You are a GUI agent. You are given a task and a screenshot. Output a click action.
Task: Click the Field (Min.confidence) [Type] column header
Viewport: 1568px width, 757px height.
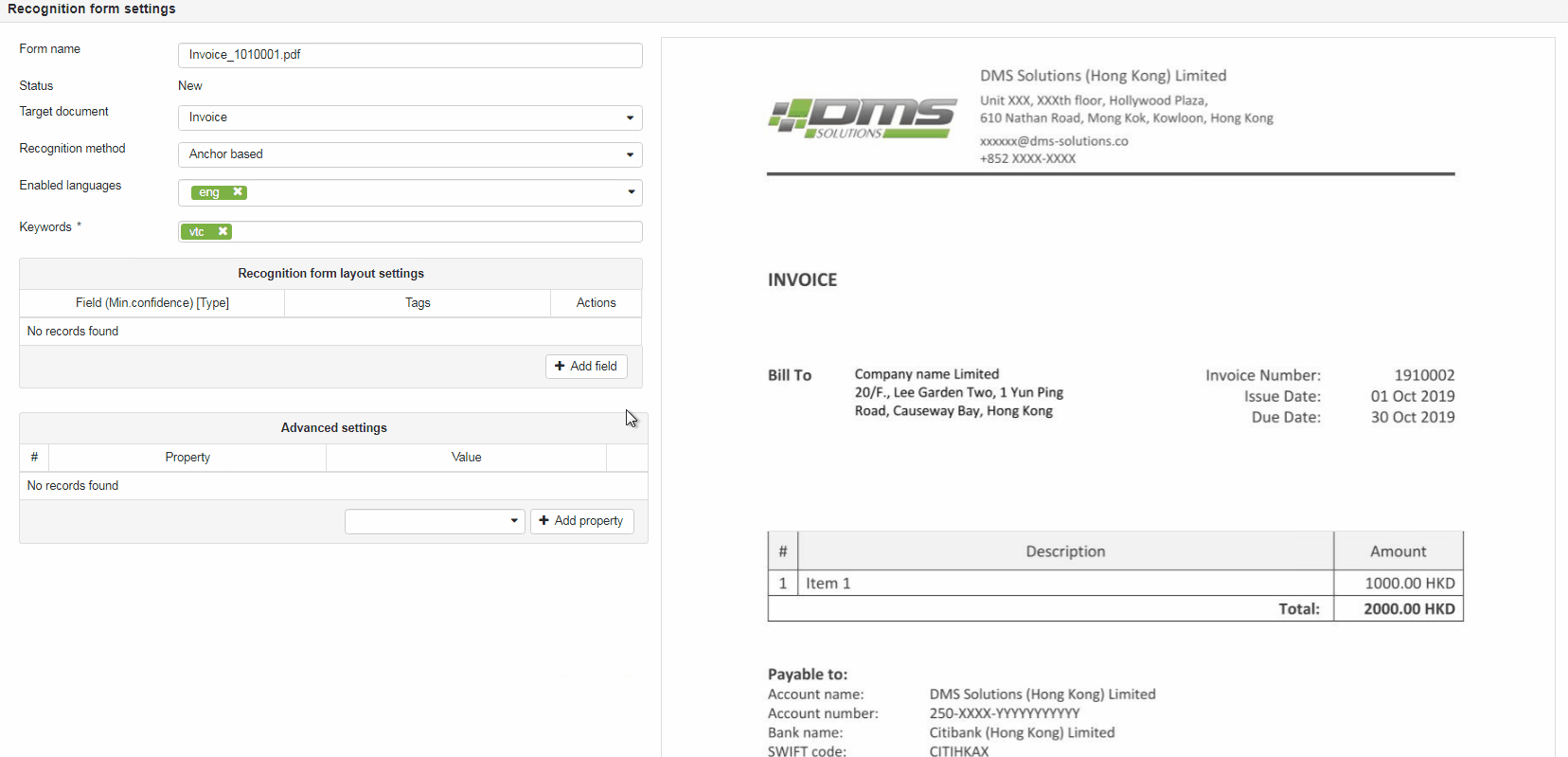(152, 303)
